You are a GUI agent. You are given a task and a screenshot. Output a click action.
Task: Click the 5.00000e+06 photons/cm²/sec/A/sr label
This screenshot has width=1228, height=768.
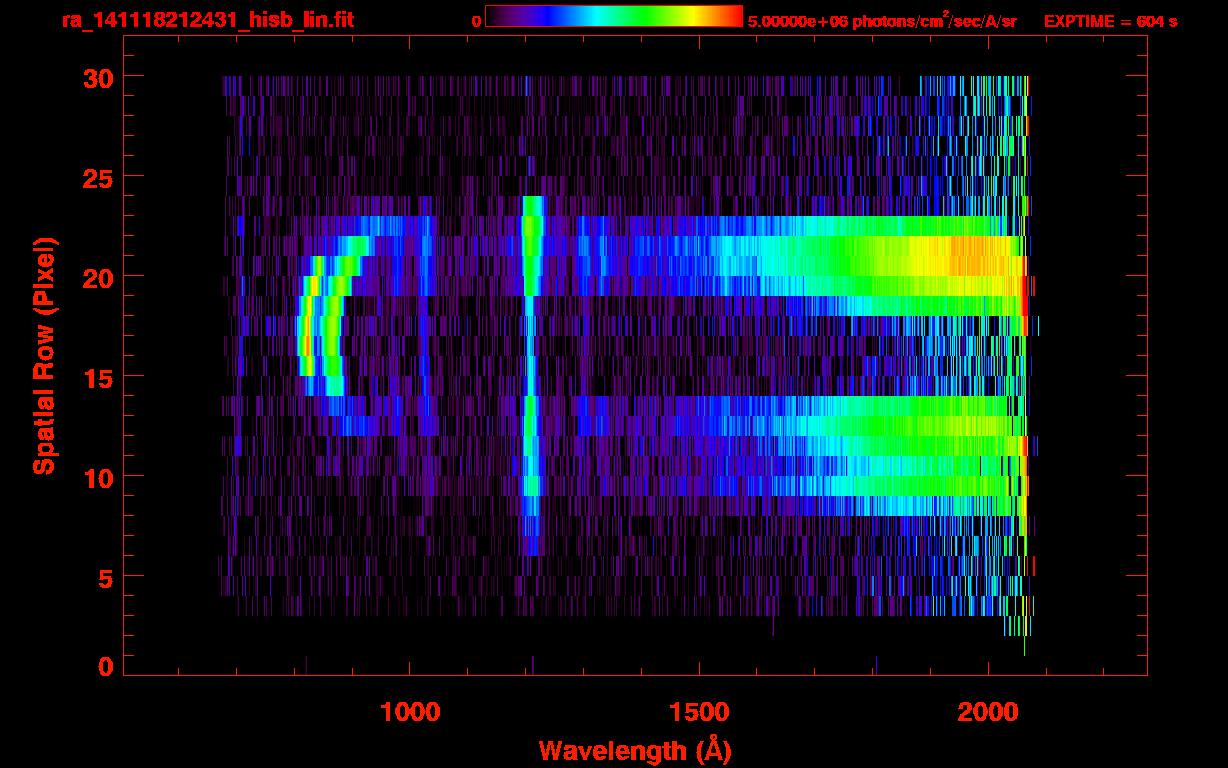pyautogui.click(x=882, y=20)
